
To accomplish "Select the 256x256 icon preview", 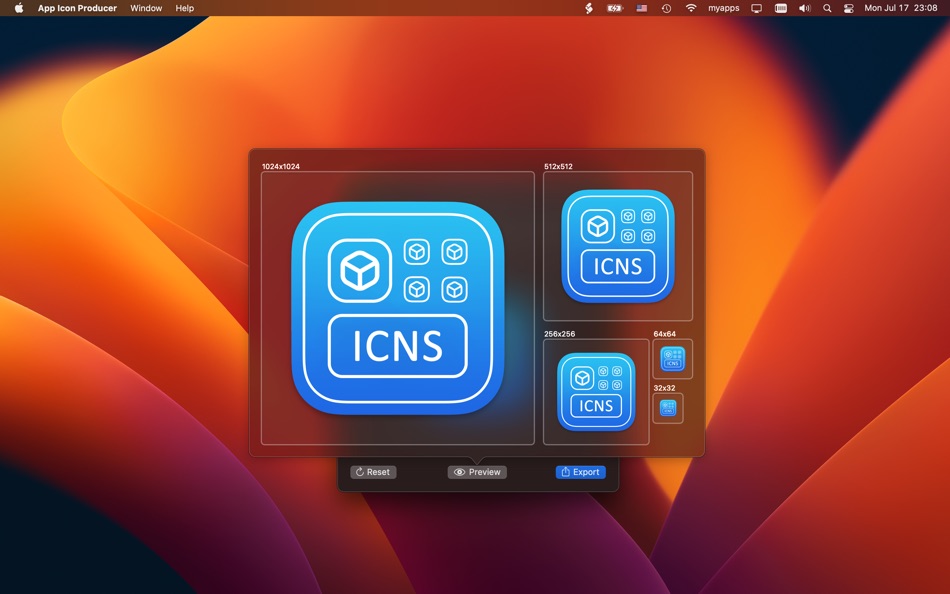I will coord(596,392).
